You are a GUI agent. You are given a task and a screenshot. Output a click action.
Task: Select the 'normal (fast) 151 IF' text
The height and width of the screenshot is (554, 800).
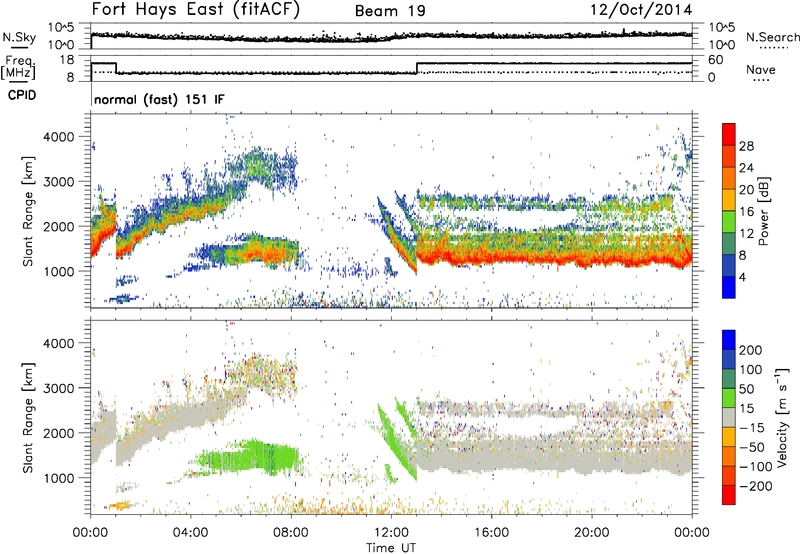159,99
